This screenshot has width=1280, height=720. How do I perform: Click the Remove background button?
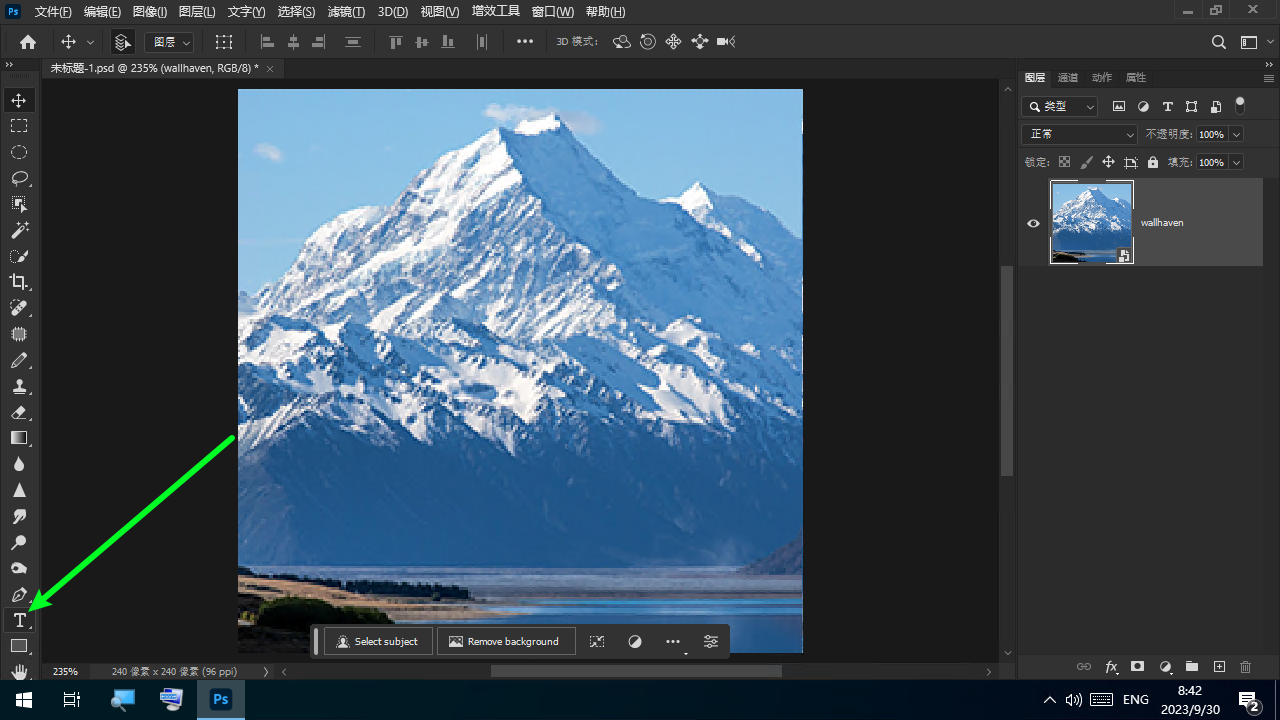tap(504, 642)
